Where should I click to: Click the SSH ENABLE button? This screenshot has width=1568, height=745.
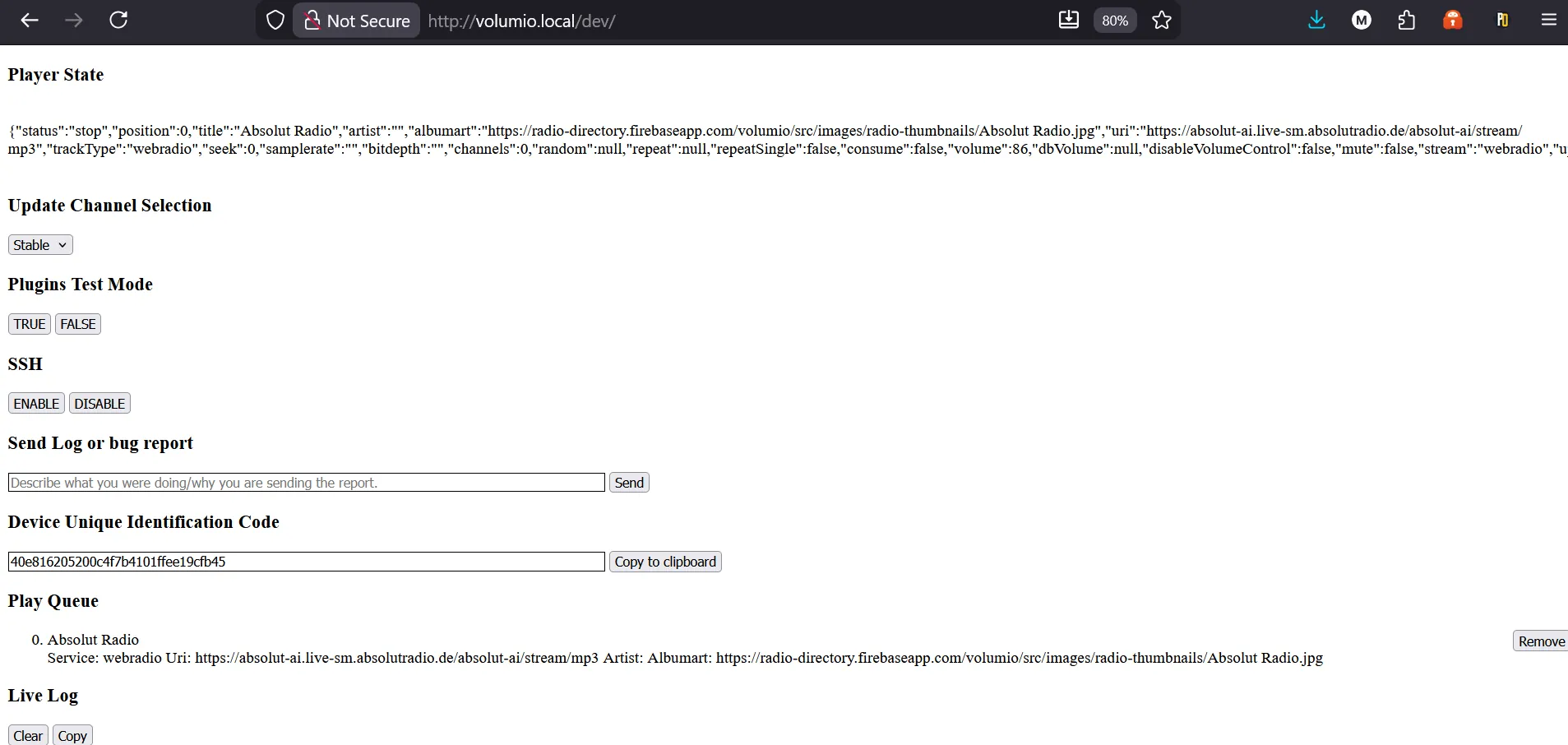[x=36, y=404]
